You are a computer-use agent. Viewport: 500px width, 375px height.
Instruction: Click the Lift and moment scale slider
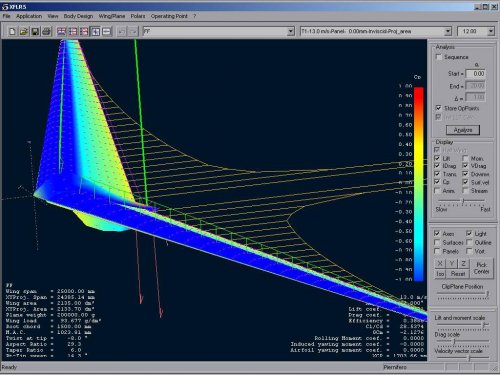(462, 324)
